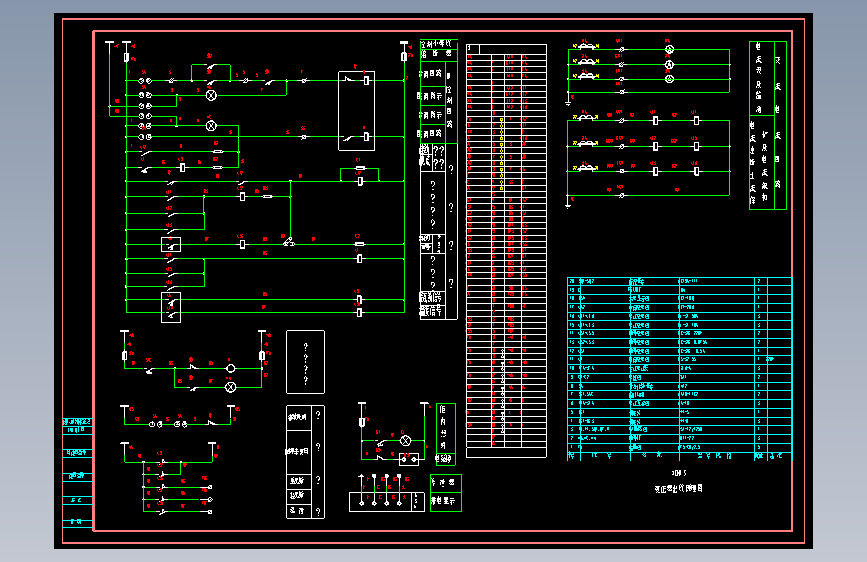Click the two-hole socket box symbol
Image resolution: width=867 pixels, height=562 pixels.
click(x=409, y=459)
